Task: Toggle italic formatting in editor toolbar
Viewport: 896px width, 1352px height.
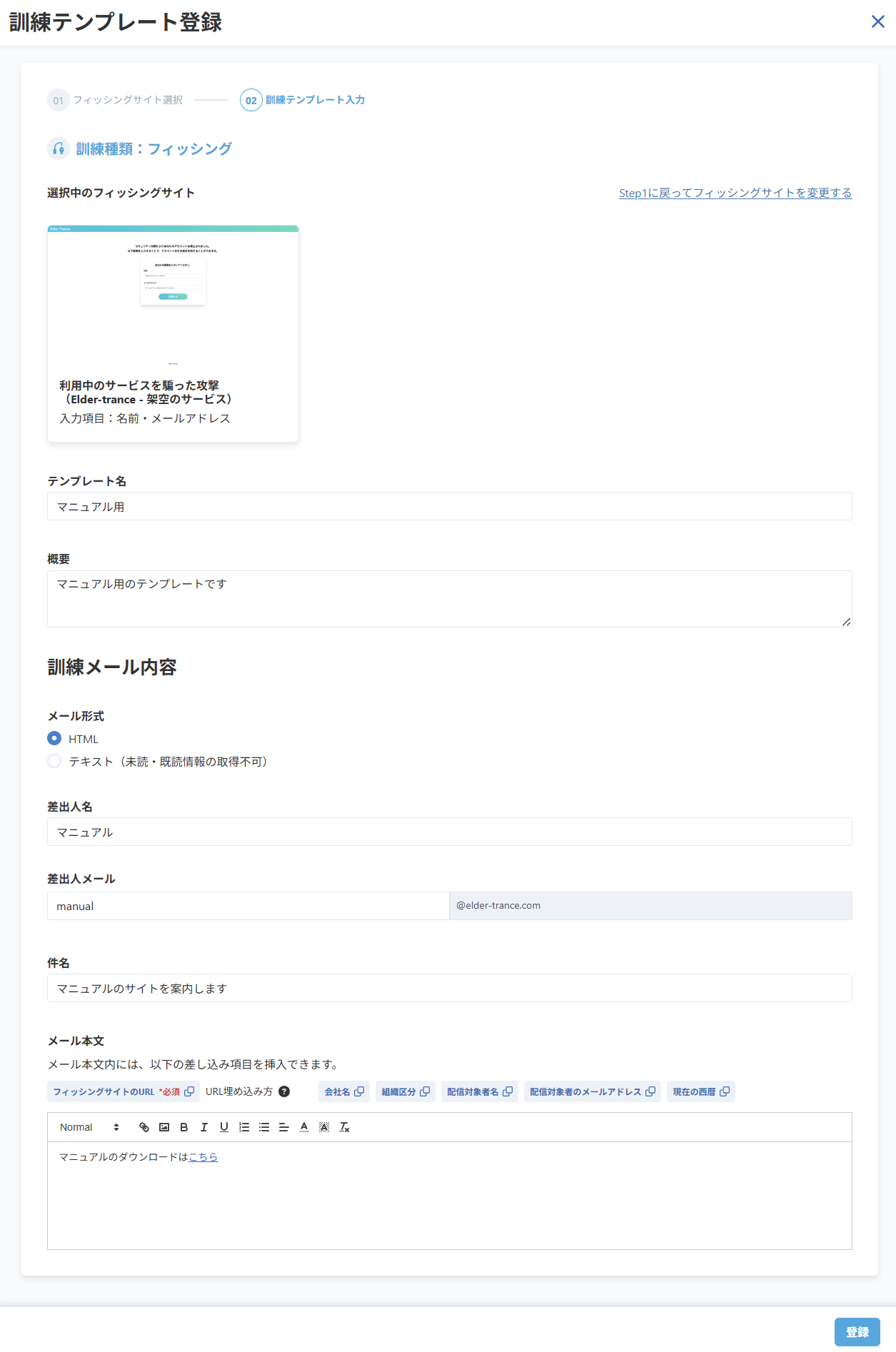Action: 204,1127
